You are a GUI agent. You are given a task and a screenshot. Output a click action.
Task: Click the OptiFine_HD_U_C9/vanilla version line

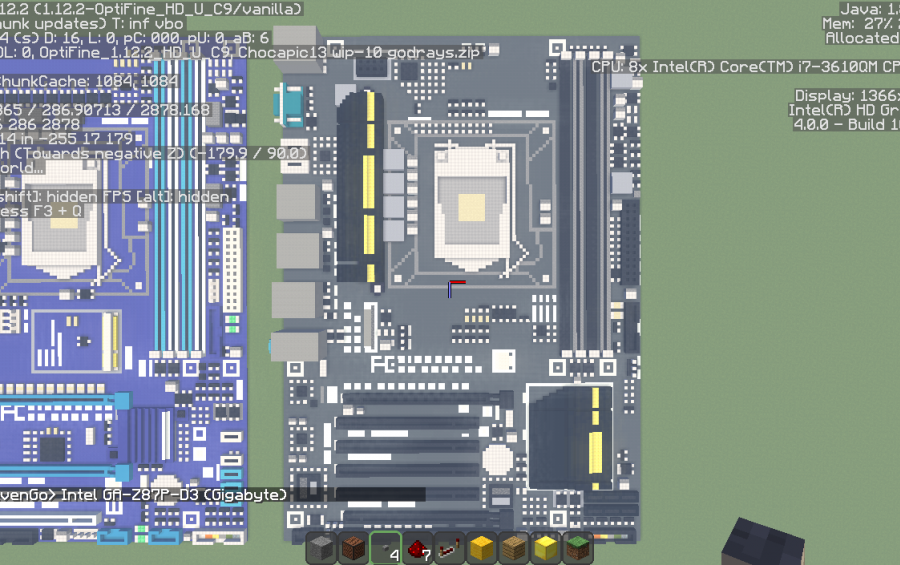coord(151,9)
